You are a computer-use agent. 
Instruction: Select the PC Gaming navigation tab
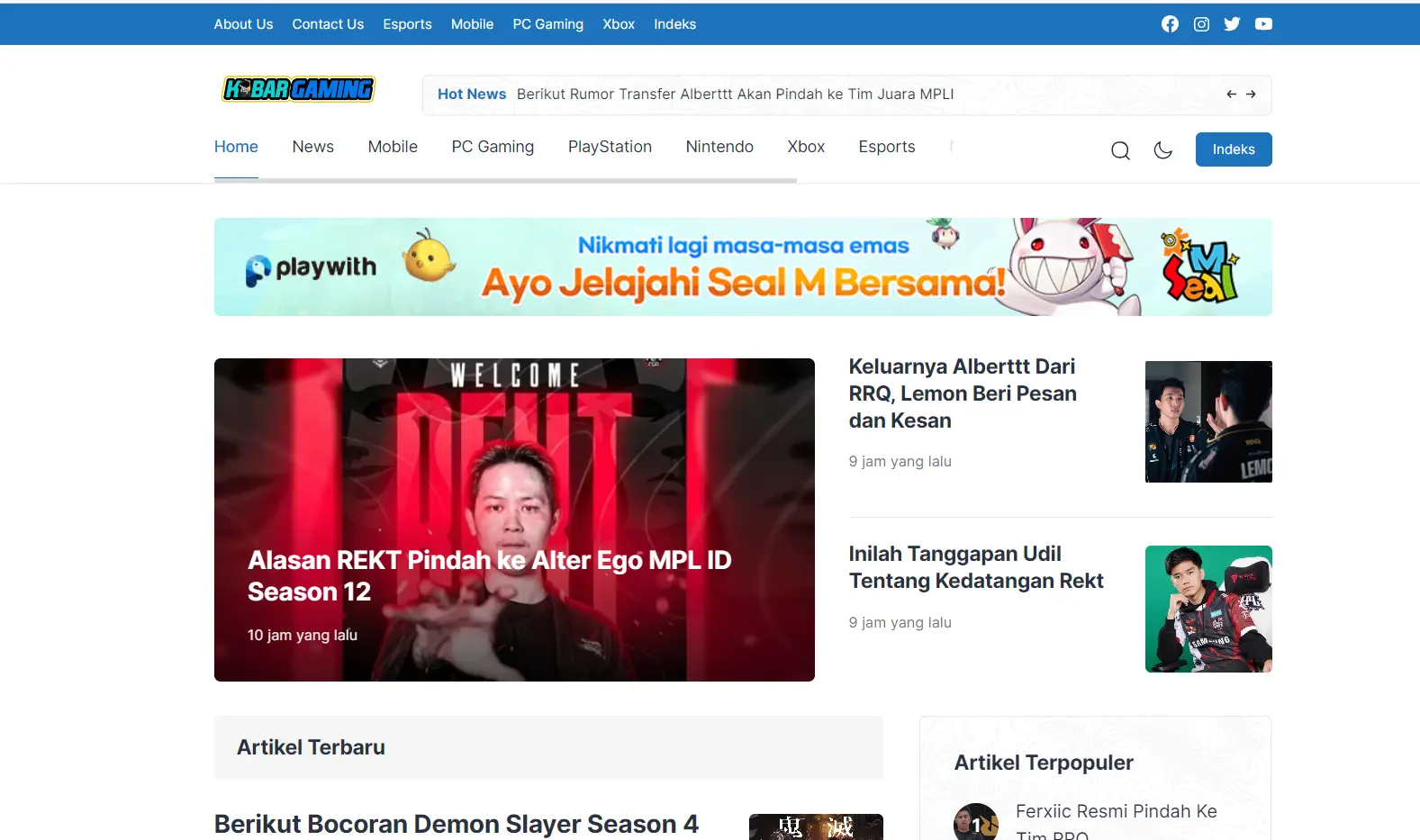tap(493, 147)
